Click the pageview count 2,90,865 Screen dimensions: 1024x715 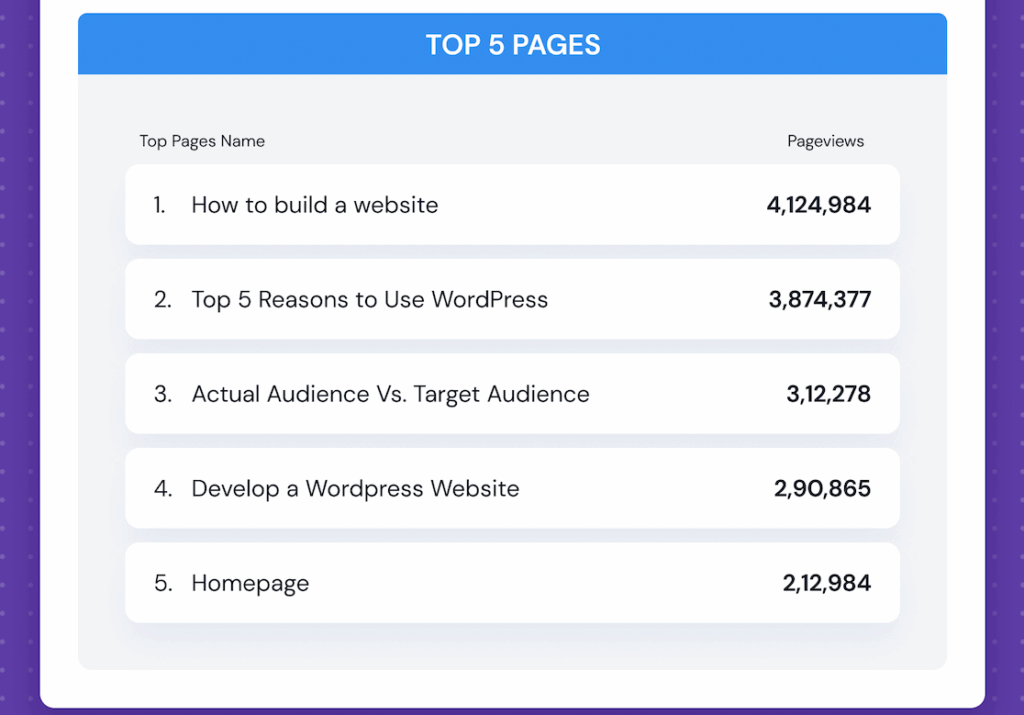click(828, 488)
